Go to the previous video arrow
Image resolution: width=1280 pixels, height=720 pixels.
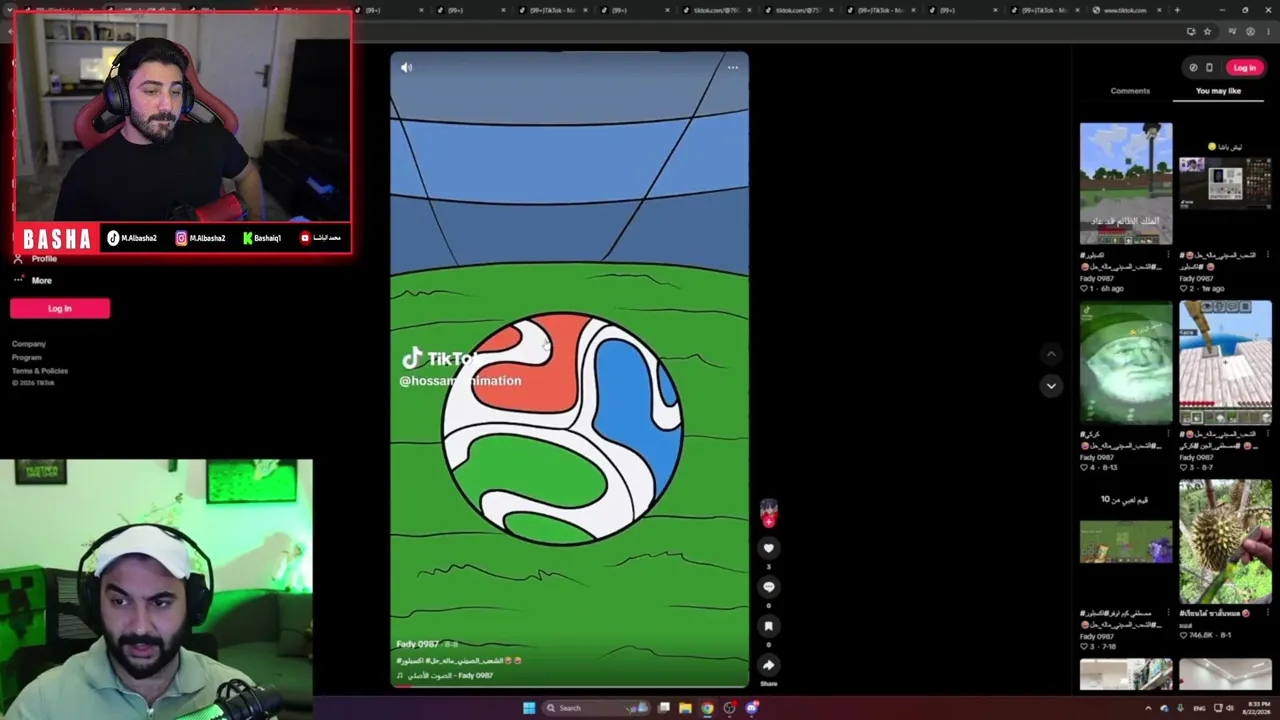click(1051, 354)
